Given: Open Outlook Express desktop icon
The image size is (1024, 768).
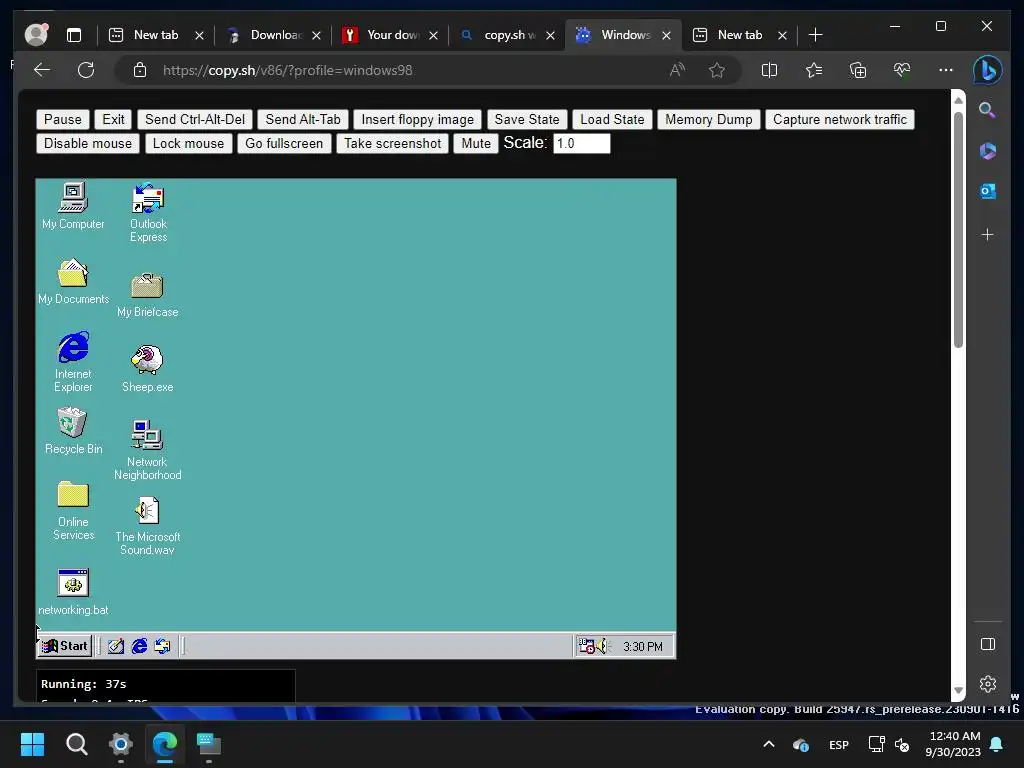Looking at the screenshot, I should (148, 212).
